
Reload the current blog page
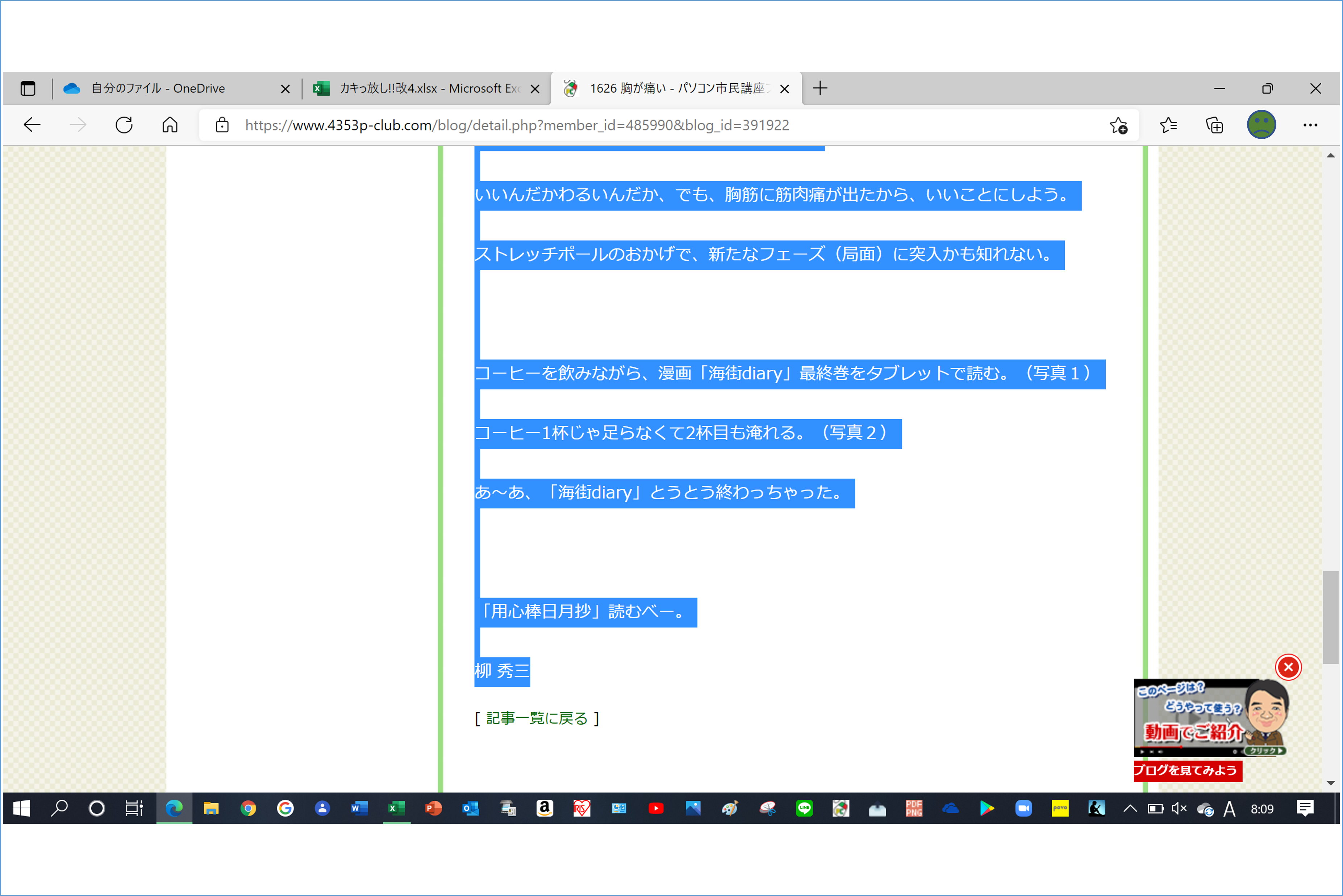point(124,125)
